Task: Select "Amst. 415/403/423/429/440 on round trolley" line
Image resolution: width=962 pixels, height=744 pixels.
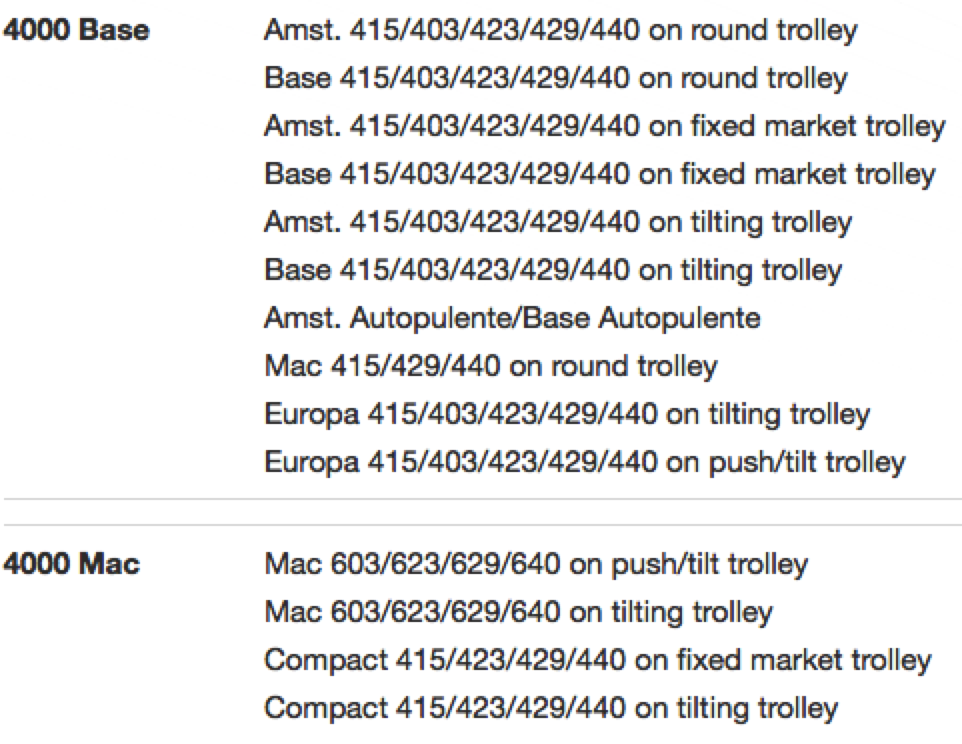Action: (x=560, y=31)
